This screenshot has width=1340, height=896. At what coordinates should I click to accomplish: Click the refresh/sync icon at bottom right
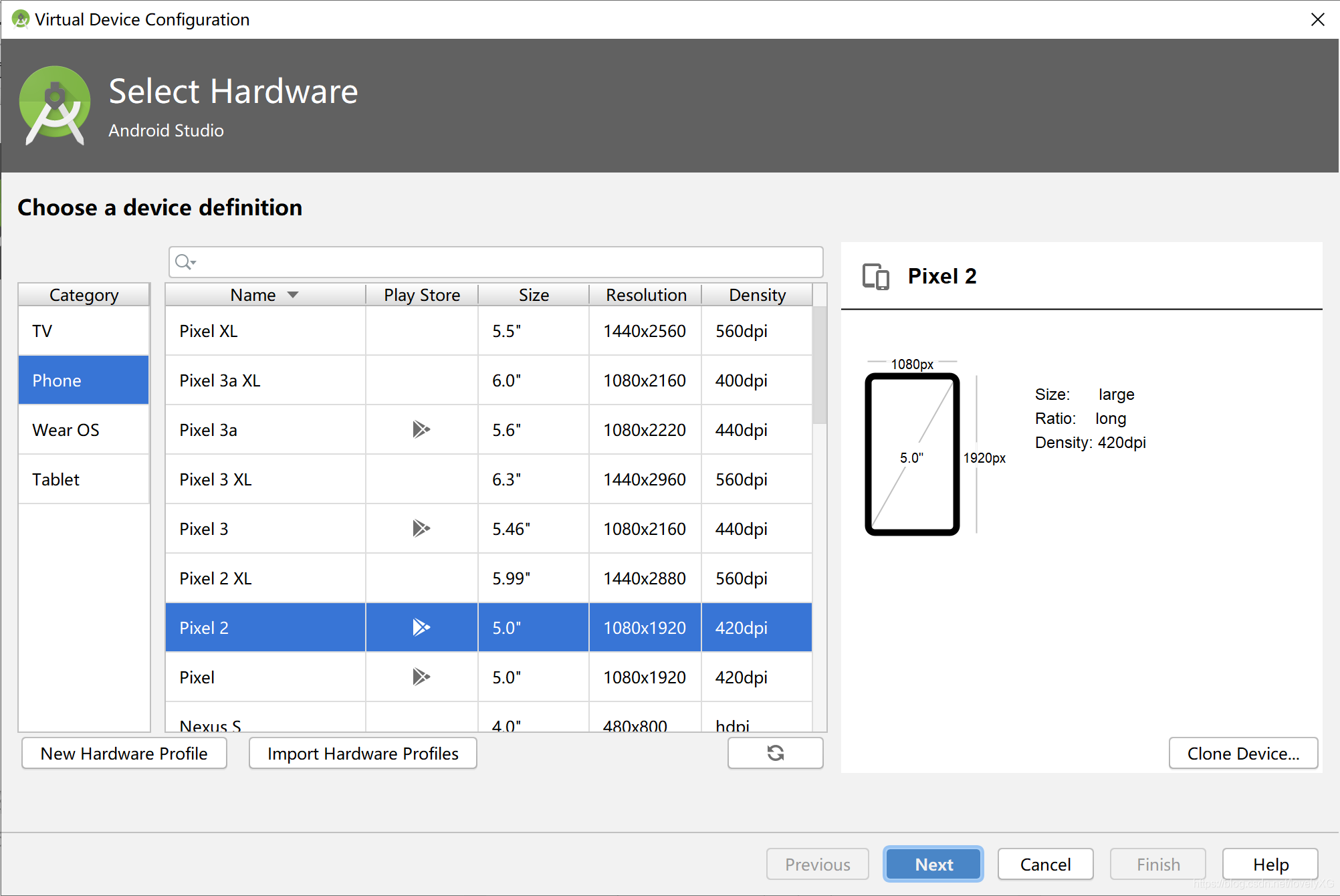click(x=776, y=754)
